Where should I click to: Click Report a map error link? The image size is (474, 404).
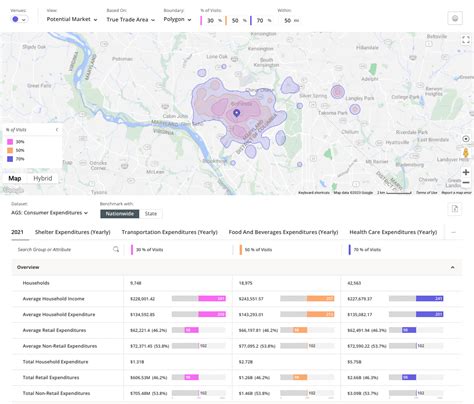(456, 193)
